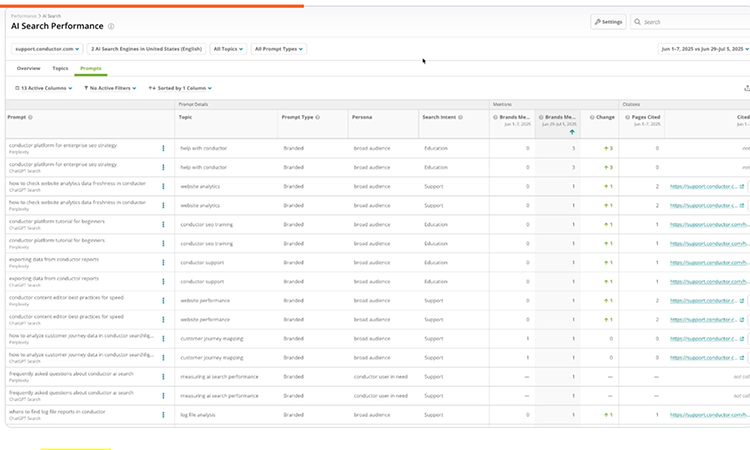Open kebab menu for customer journey data Perplexity row
The width and height of the screenshot is (750, 450).
(163, 339)
